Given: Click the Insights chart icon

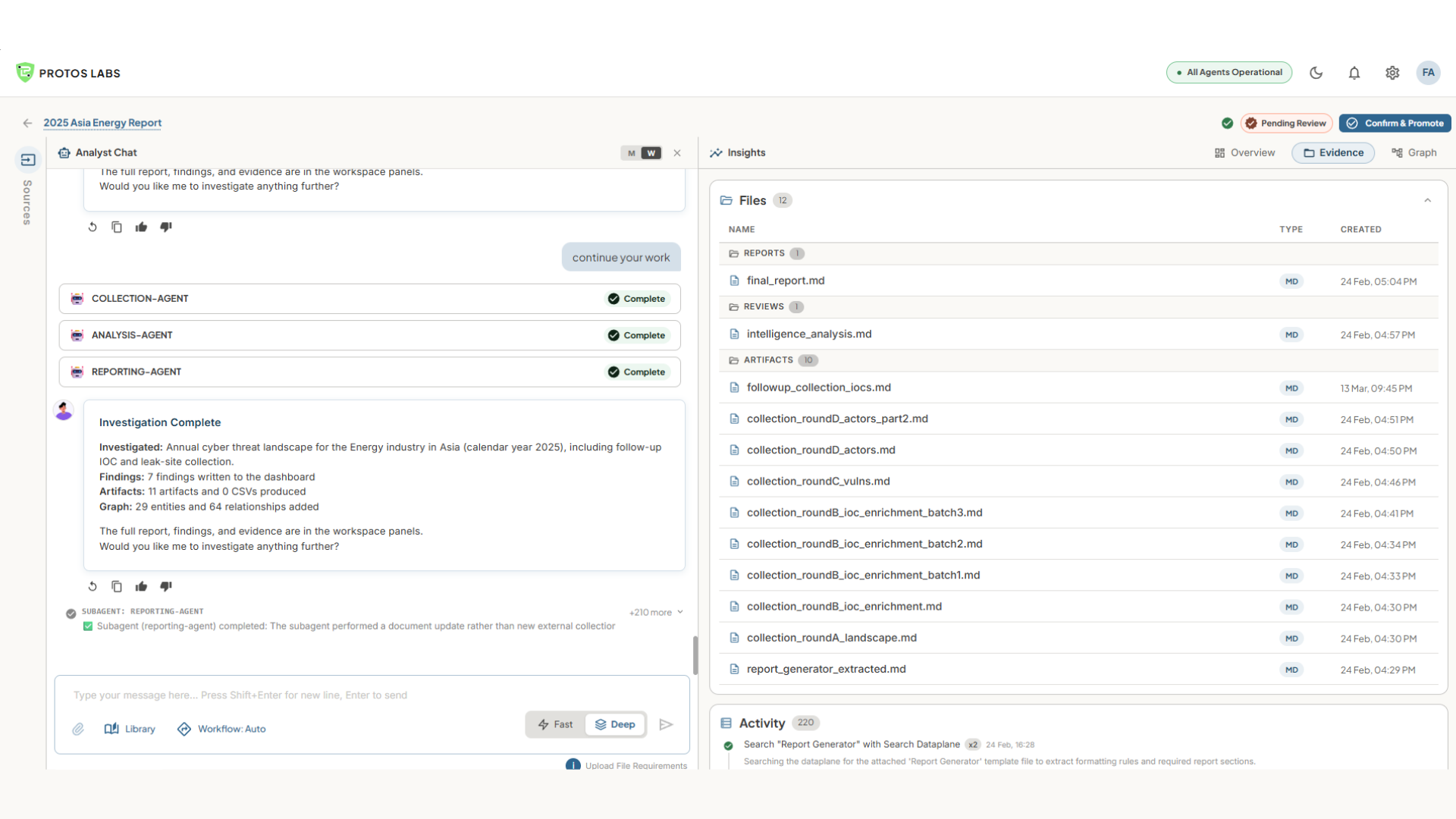Looking at the screenshot, I should pos(716,153).
